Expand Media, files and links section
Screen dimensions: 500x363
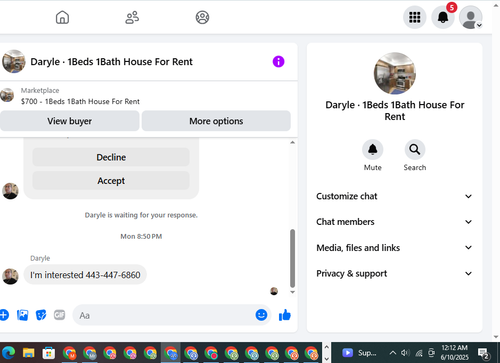394,248
